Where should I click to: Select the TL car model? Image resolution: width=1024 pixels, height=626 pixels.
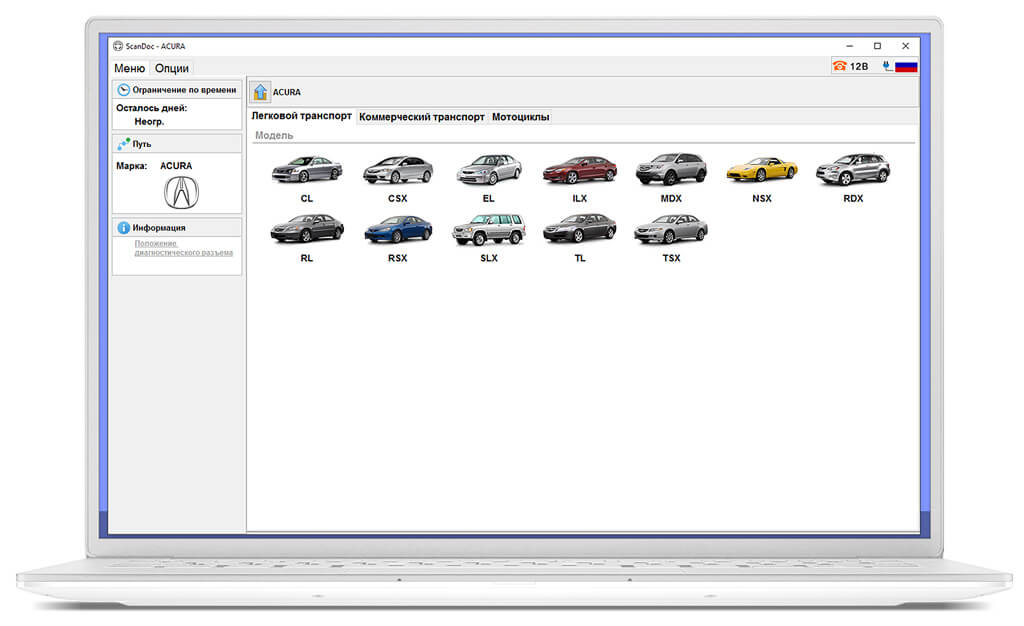click(x=580, y=229)
